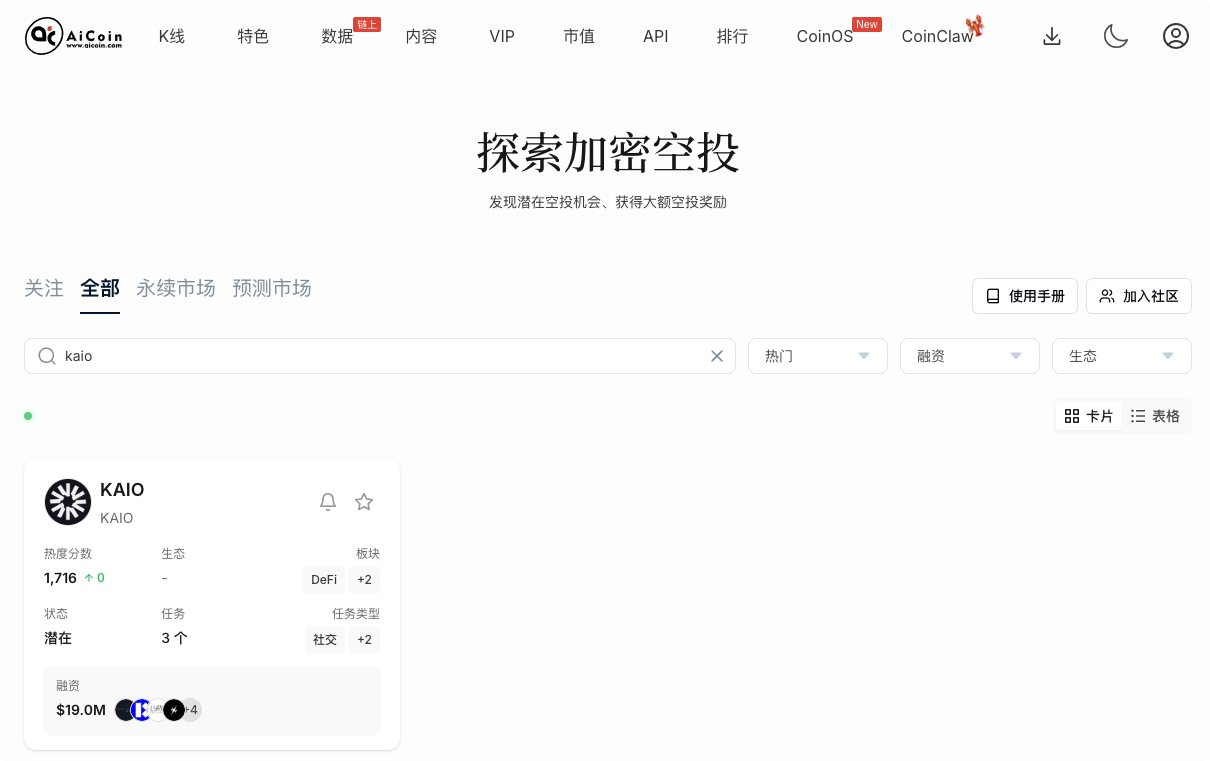
Task: Click the search magnifier icon
Action: pyautogui.click(x=47, y=356)
